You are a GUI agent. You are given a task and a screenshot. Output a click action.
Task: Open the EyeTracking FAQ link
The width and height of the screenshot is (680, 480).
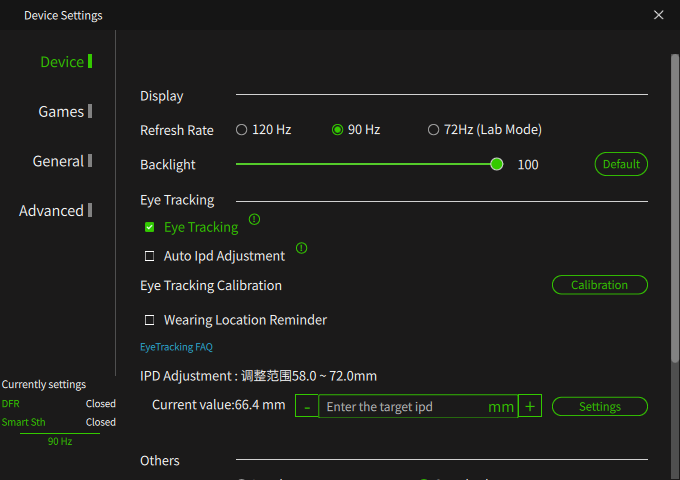tap(176, 347)
